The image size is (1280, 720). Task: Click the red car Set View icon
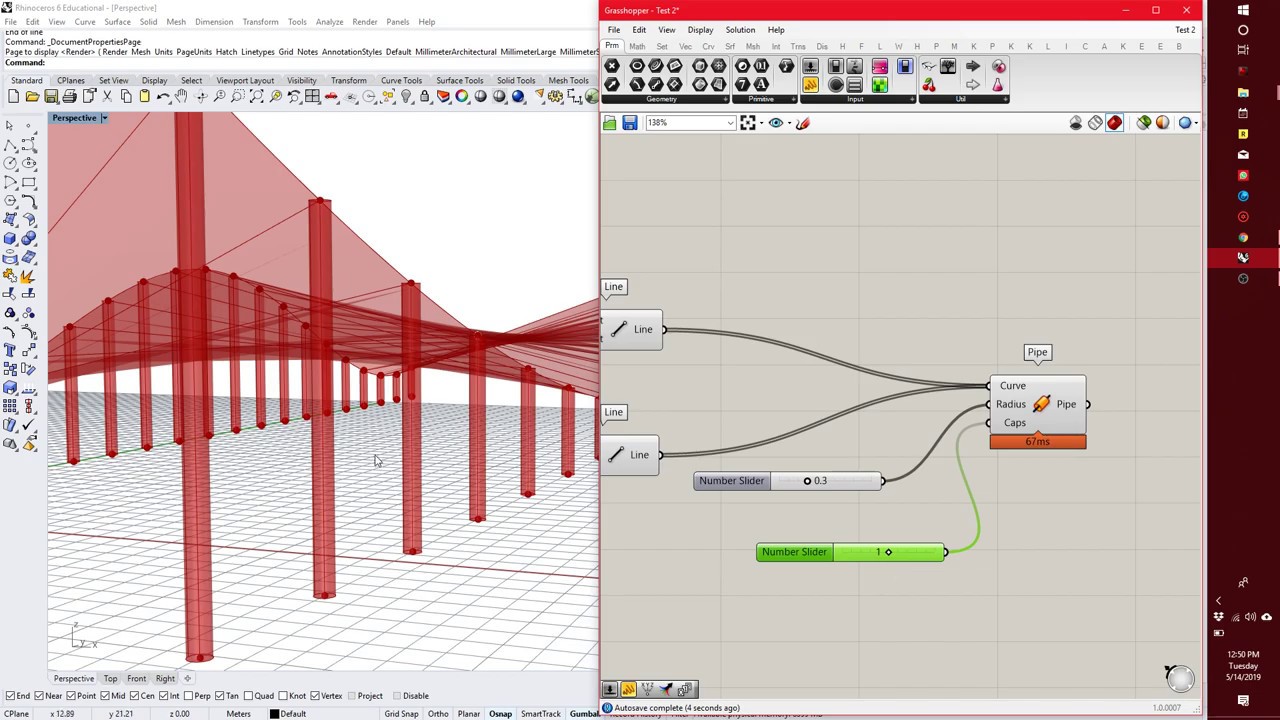(332, 97)
